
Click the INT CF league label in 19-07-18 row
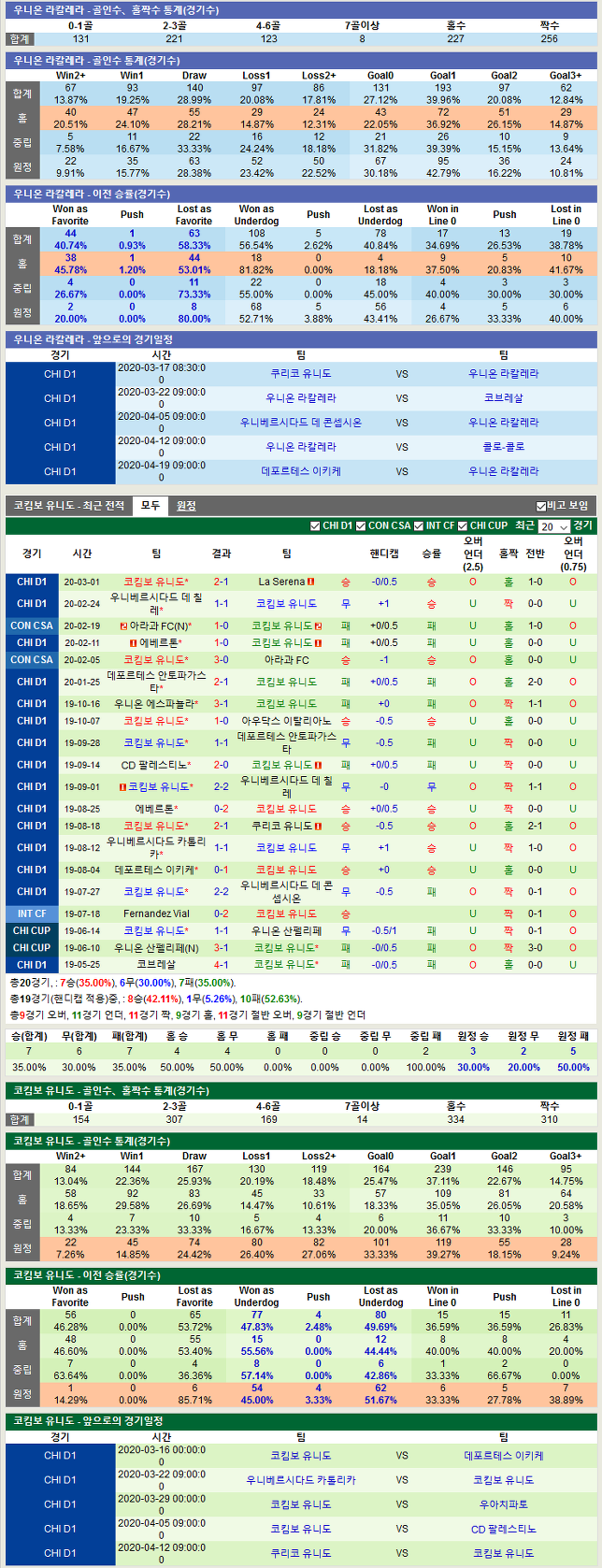pos(32,913)
